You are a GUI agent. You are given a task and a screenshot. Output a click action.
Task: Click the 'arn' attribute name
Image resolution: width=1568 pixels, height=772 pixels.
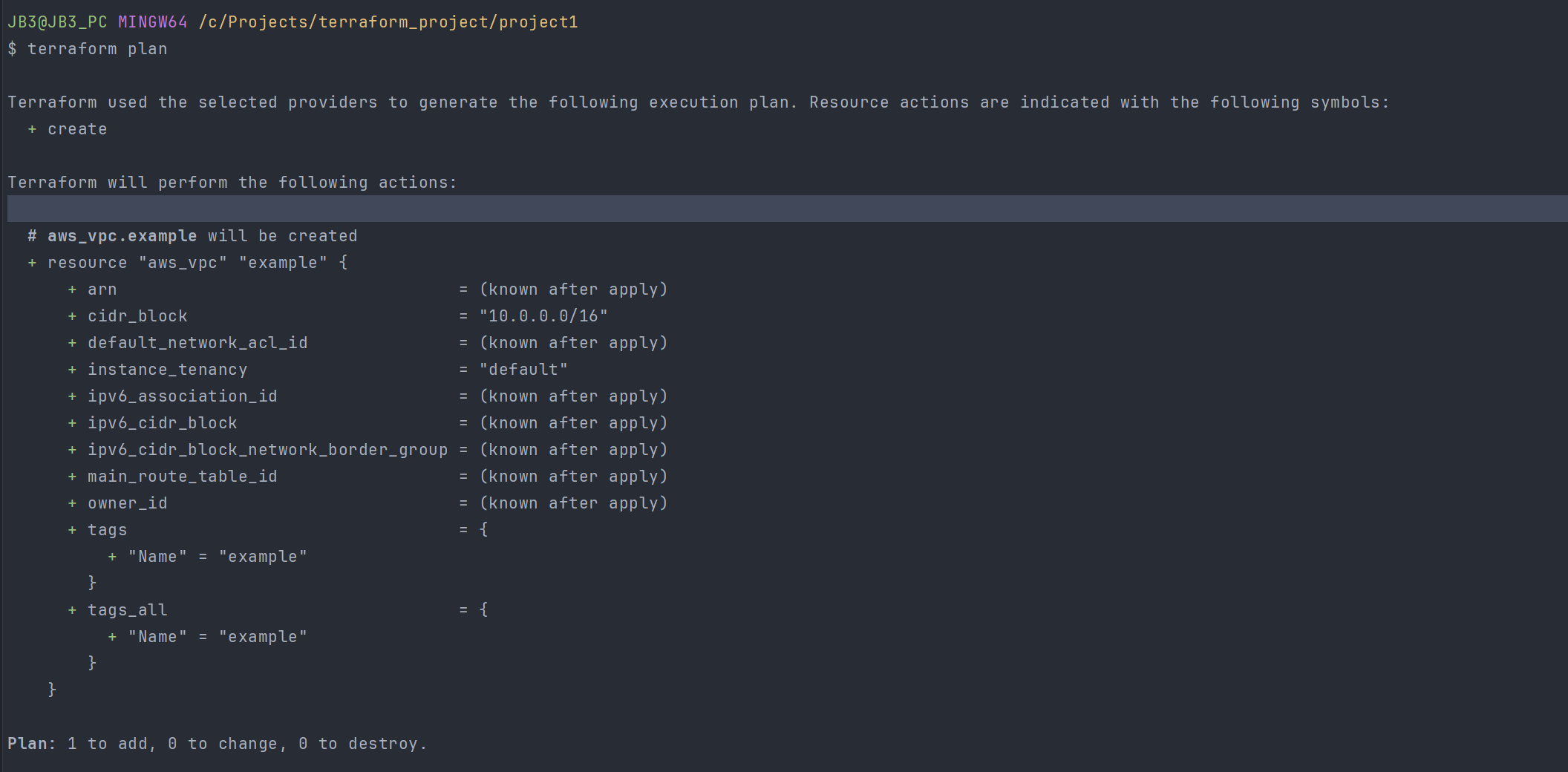click(102, 289)
